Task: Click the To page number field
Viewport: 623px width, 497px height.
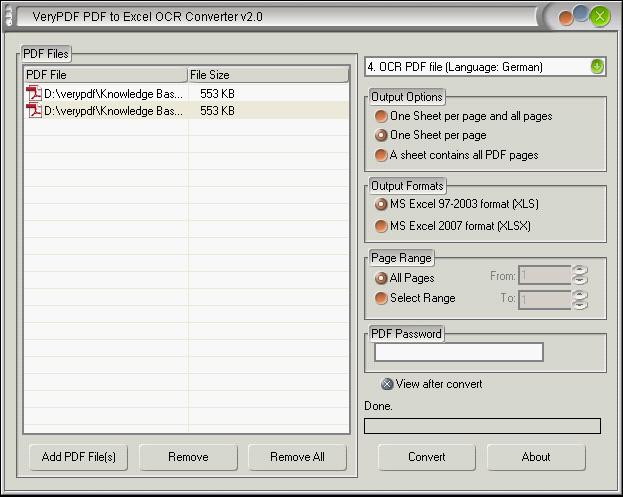Action: (x=544, y=300)
